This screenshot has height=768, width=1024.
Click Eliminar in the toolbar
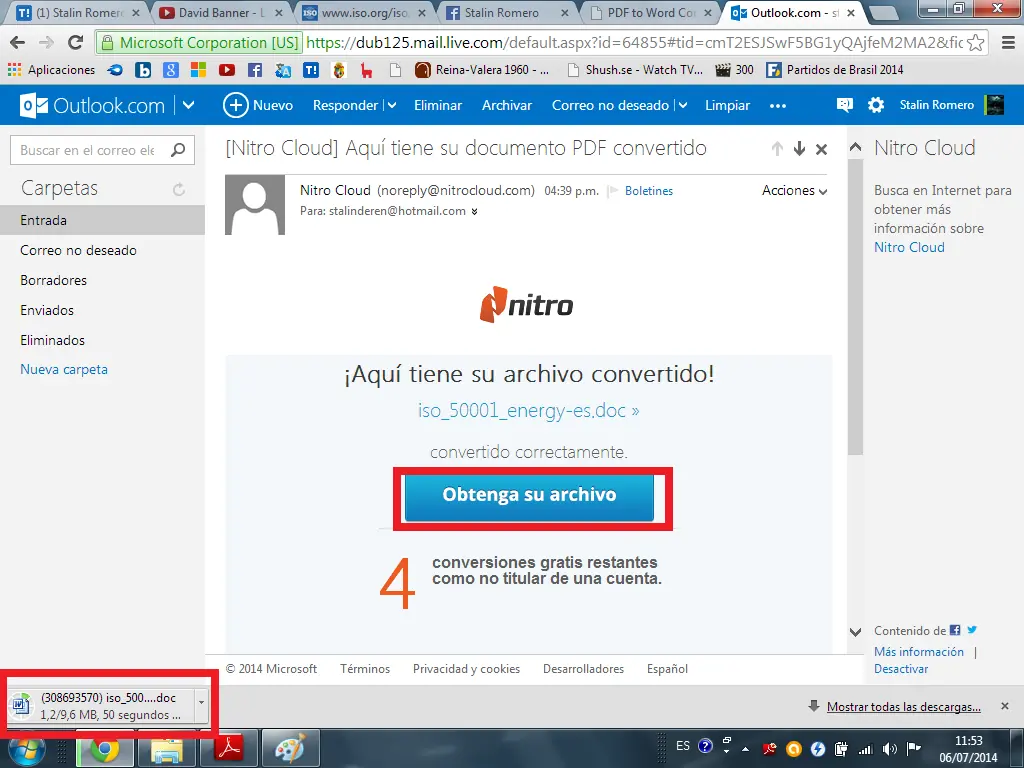click(x=438, y=105)
